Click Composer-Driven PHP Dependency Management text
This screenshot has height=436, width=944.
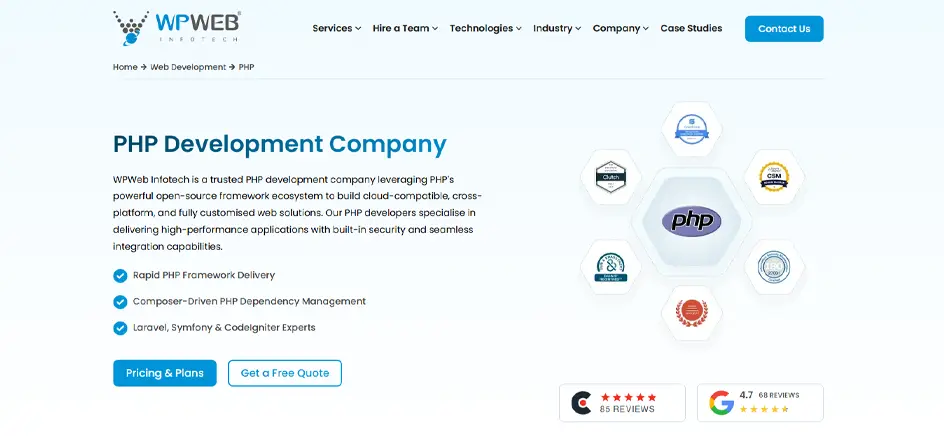(249, 301)
